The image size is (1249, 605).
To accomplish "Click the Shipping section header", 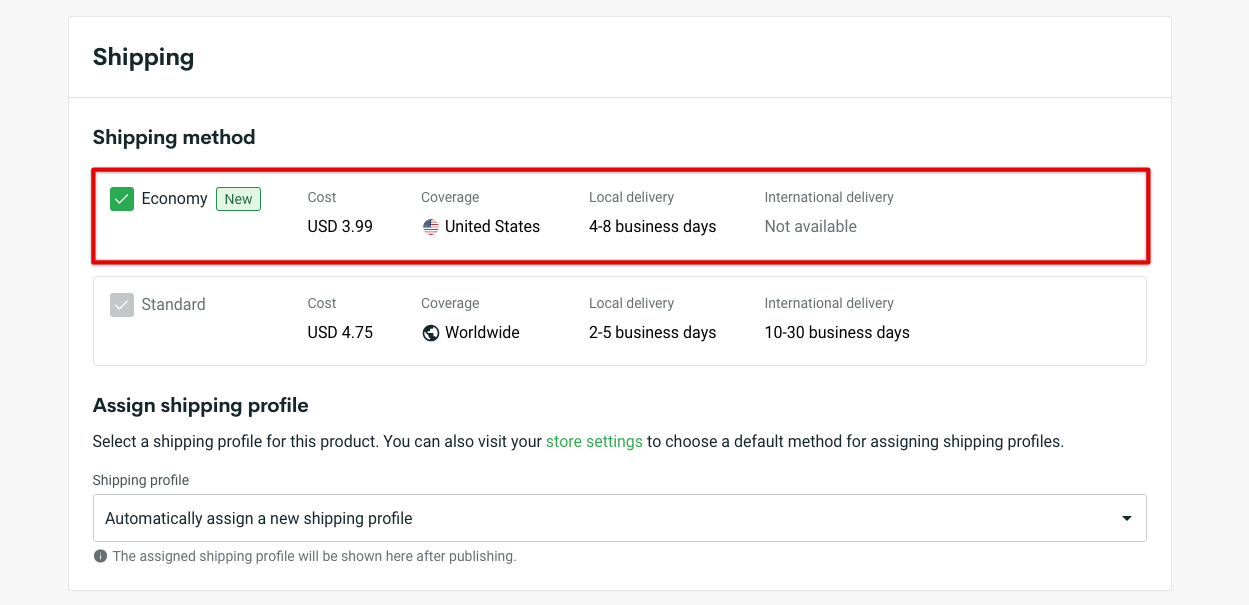I will pyautogui.click(x=143, y=57).
